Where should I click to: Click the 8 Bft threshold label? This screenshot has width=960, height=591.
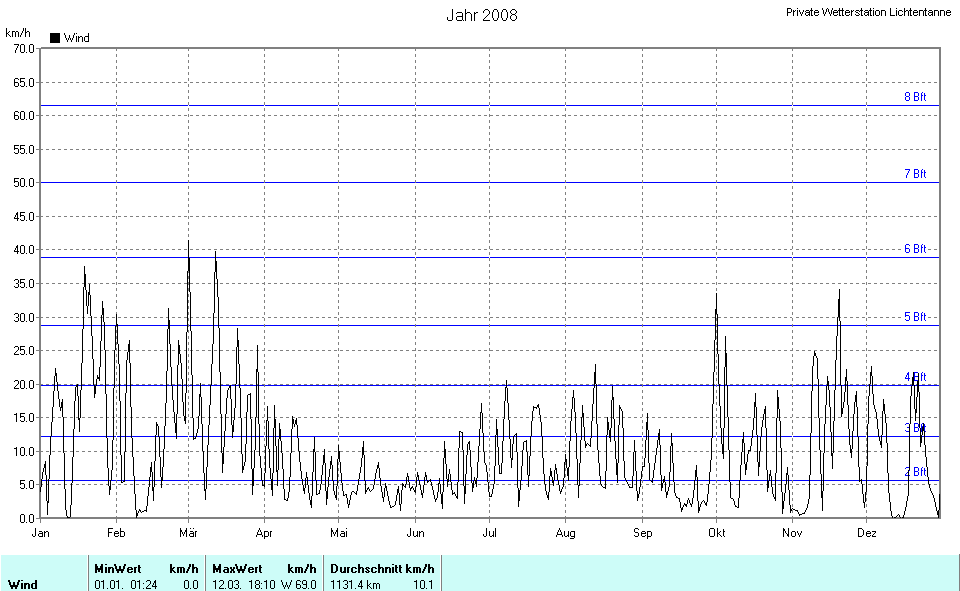tap(914, 97)
